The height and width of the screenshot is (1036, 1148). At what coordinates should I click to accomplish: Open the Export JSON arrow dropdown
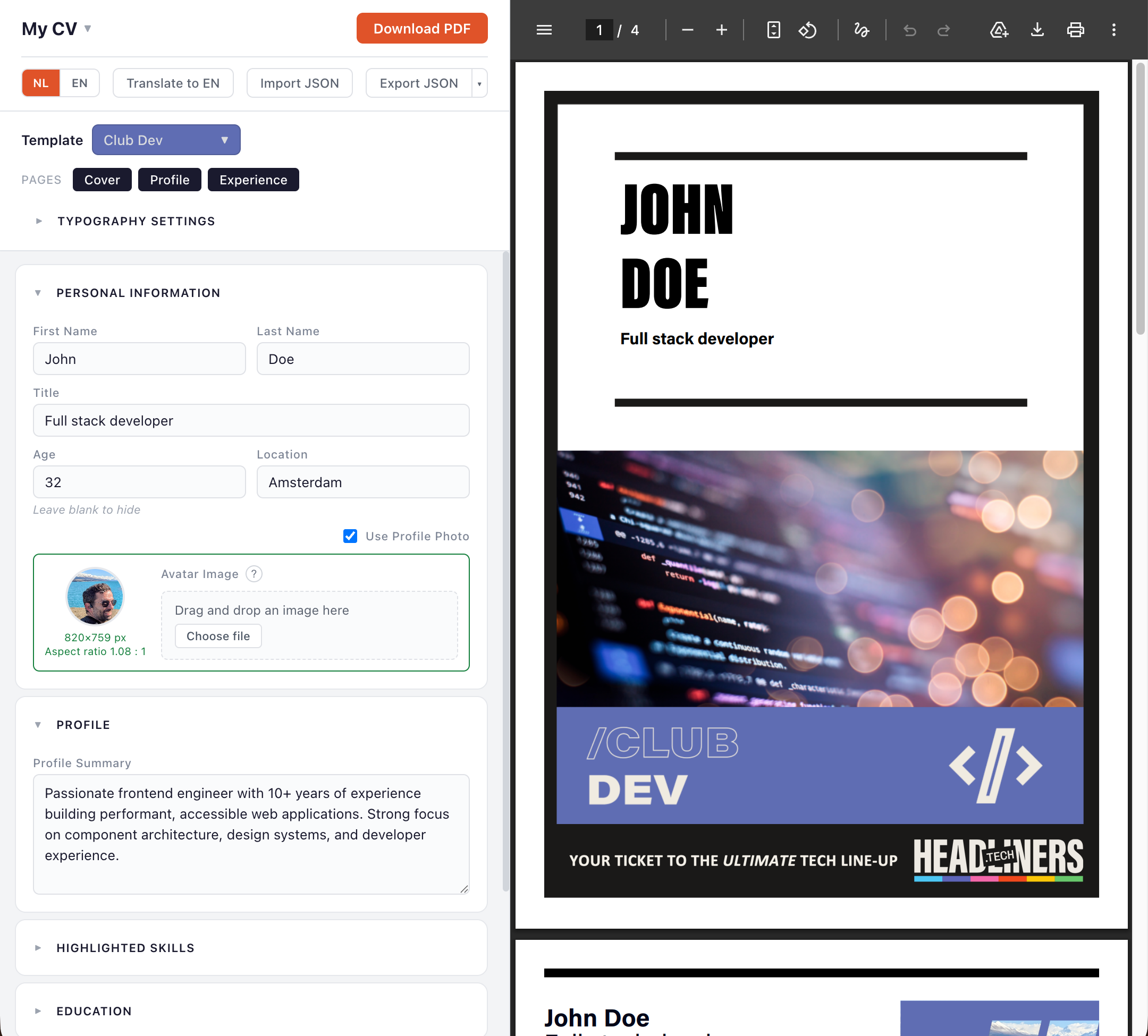pos(479,84)
